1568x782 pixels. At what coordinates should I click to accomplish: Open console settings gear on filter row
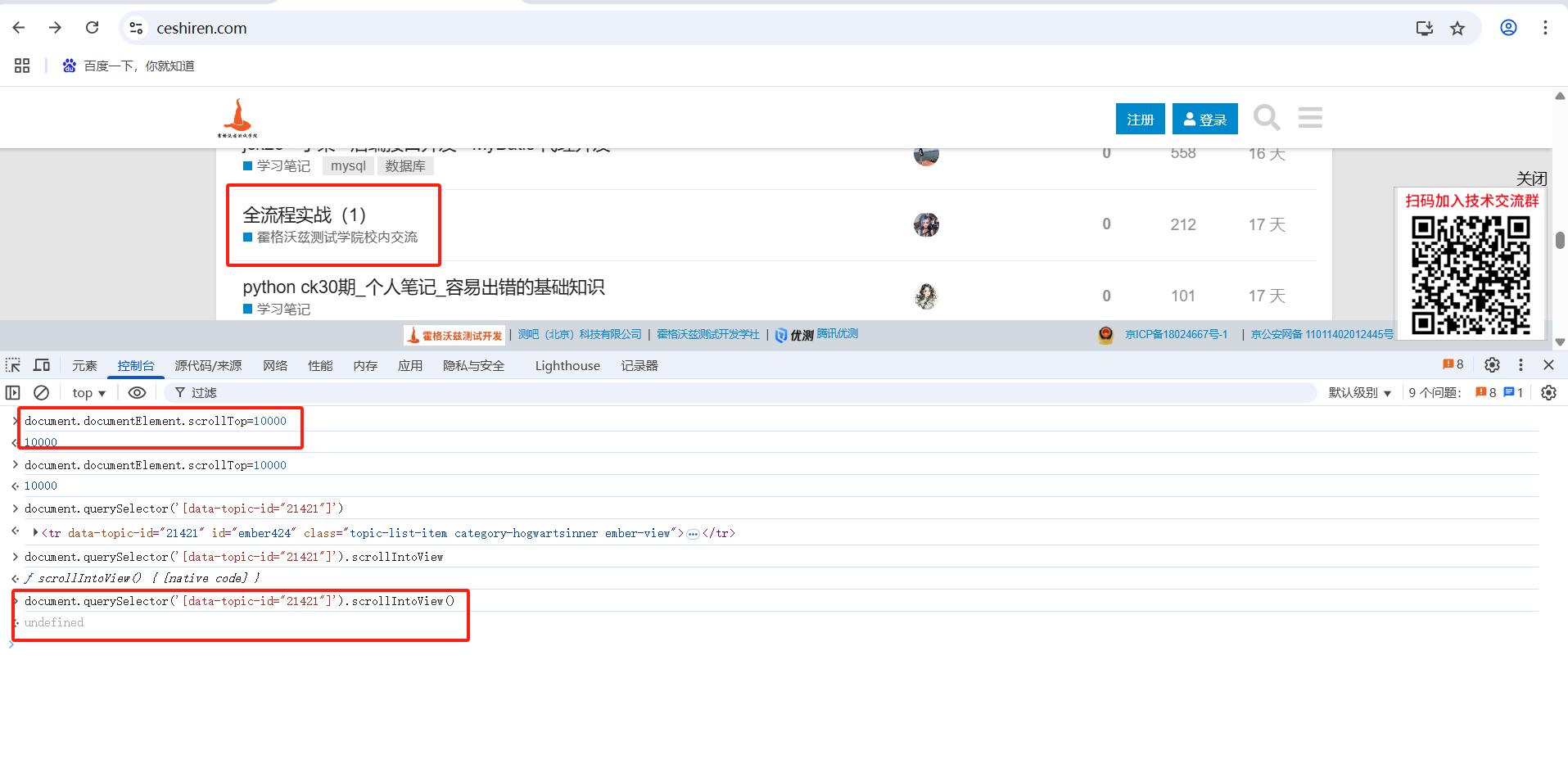pyautogui.click(x=1548, y=393)
